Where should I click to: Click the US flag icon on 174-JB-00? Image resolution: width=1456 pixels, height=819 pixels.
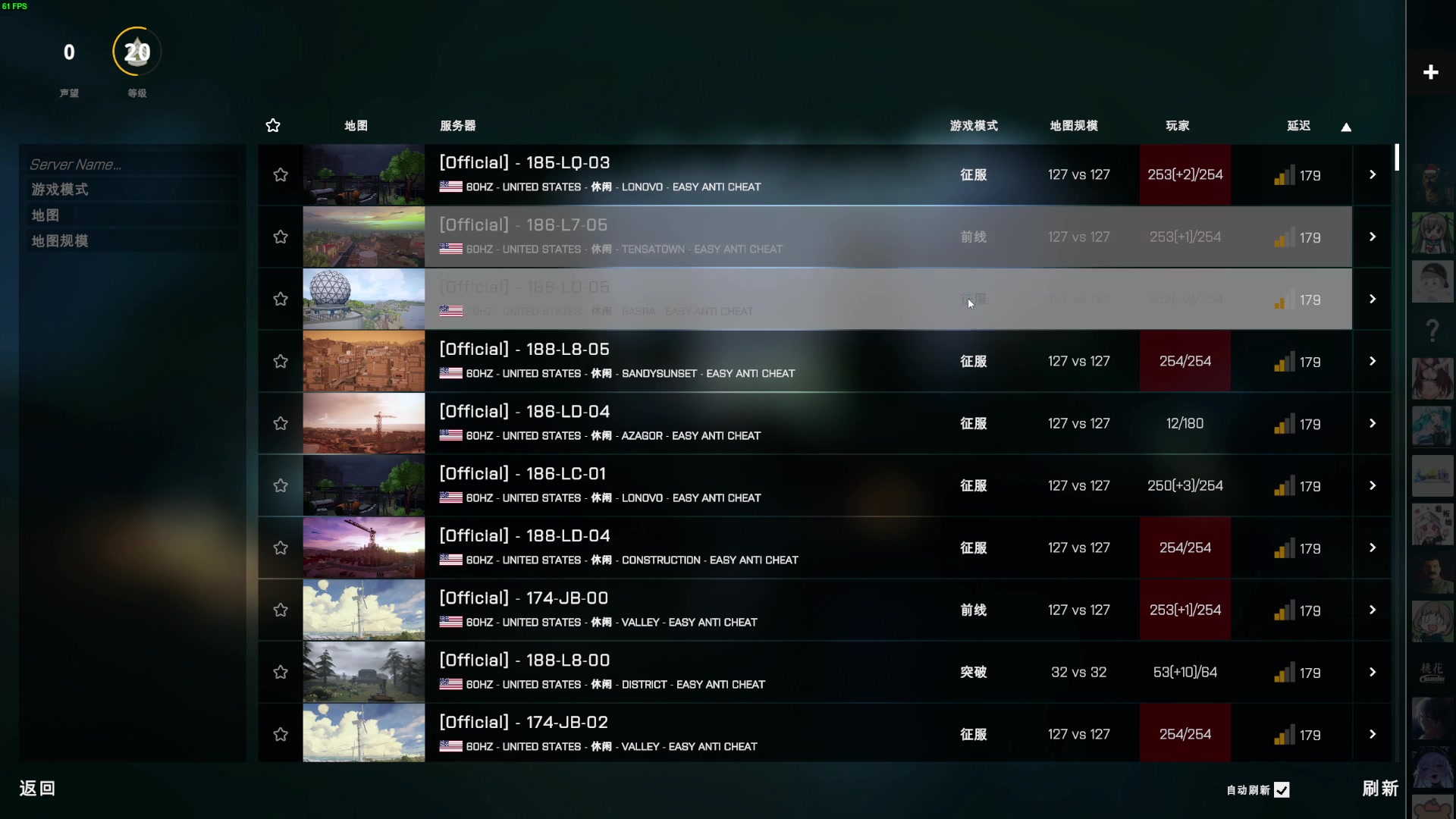coord(450,622)
